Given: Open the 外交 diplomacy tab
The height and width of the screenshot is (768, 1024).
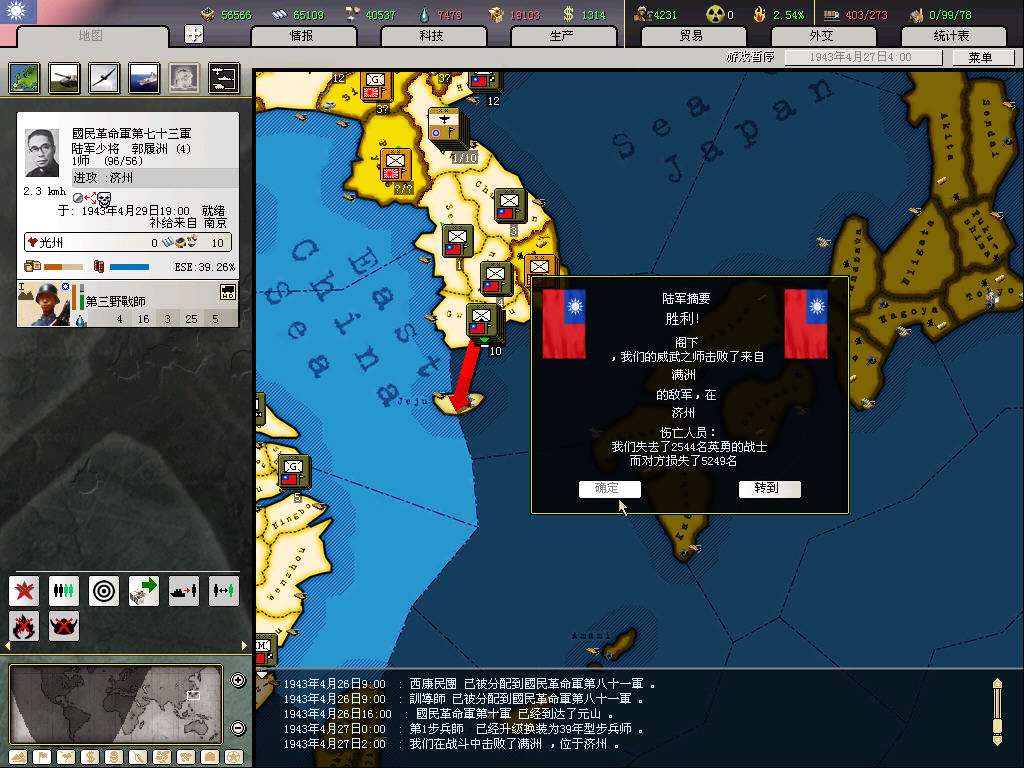Looking at the screenshot, I should coord(822,36).
